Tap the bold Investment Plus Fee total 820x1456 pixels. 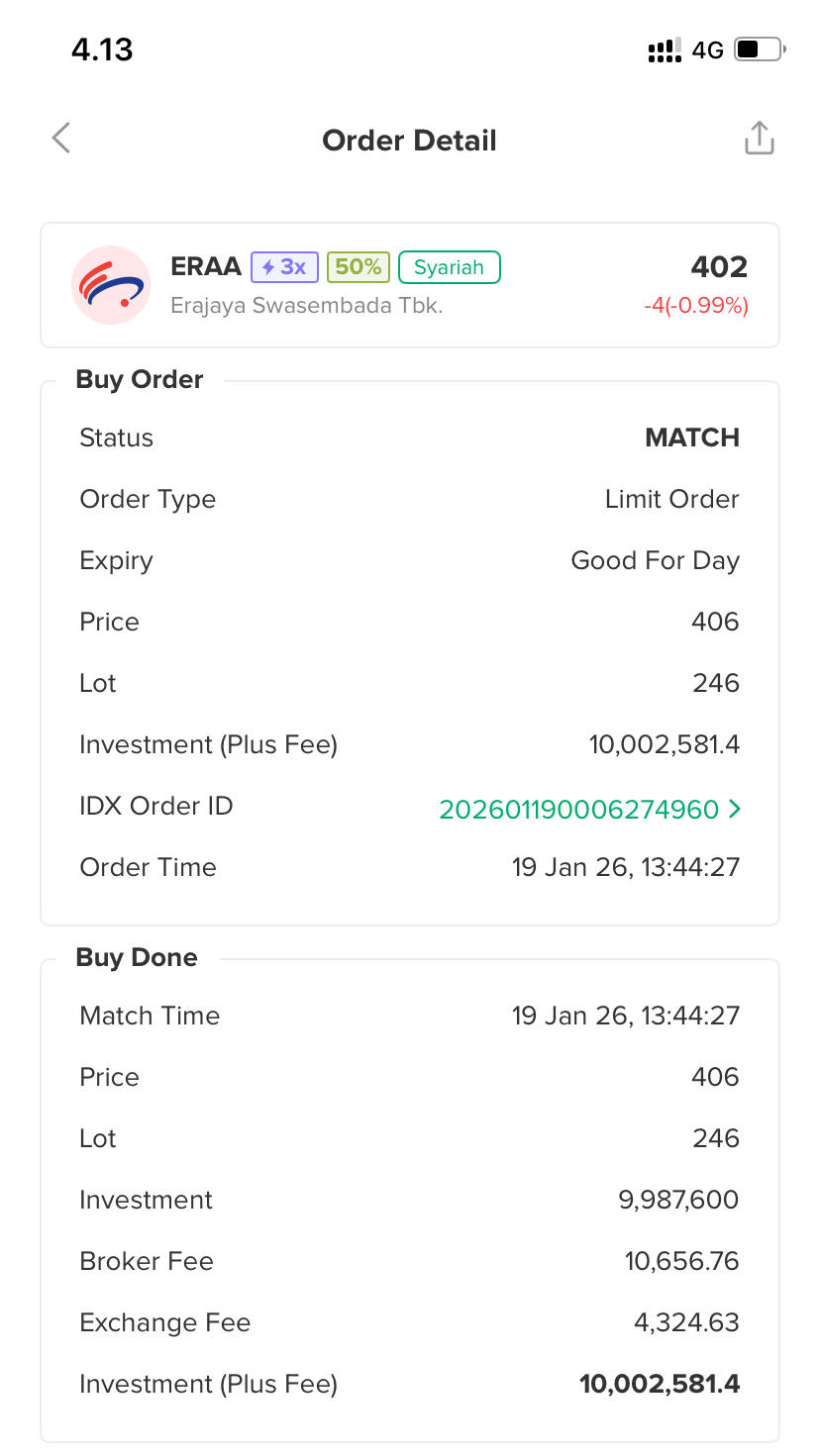[x=660, y=1384]
